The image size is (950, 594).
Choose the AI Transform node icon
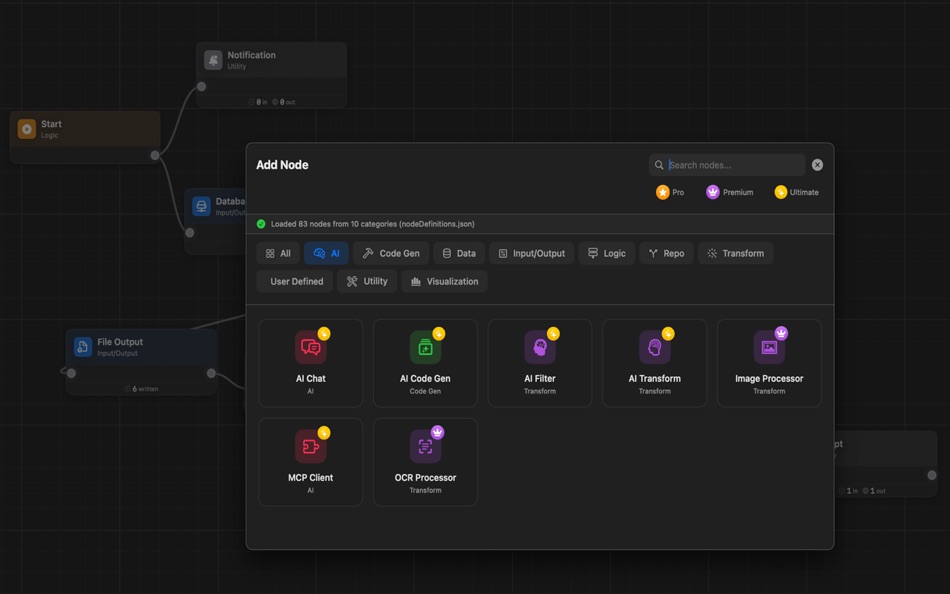pos(654,347)
